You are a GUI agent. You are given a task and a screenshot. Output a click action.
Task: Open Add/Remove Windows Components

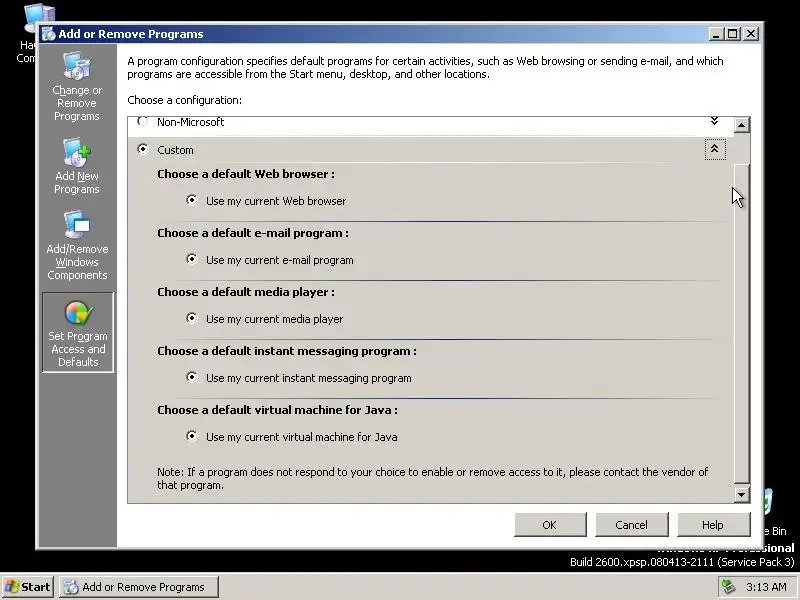coord(77,245)
